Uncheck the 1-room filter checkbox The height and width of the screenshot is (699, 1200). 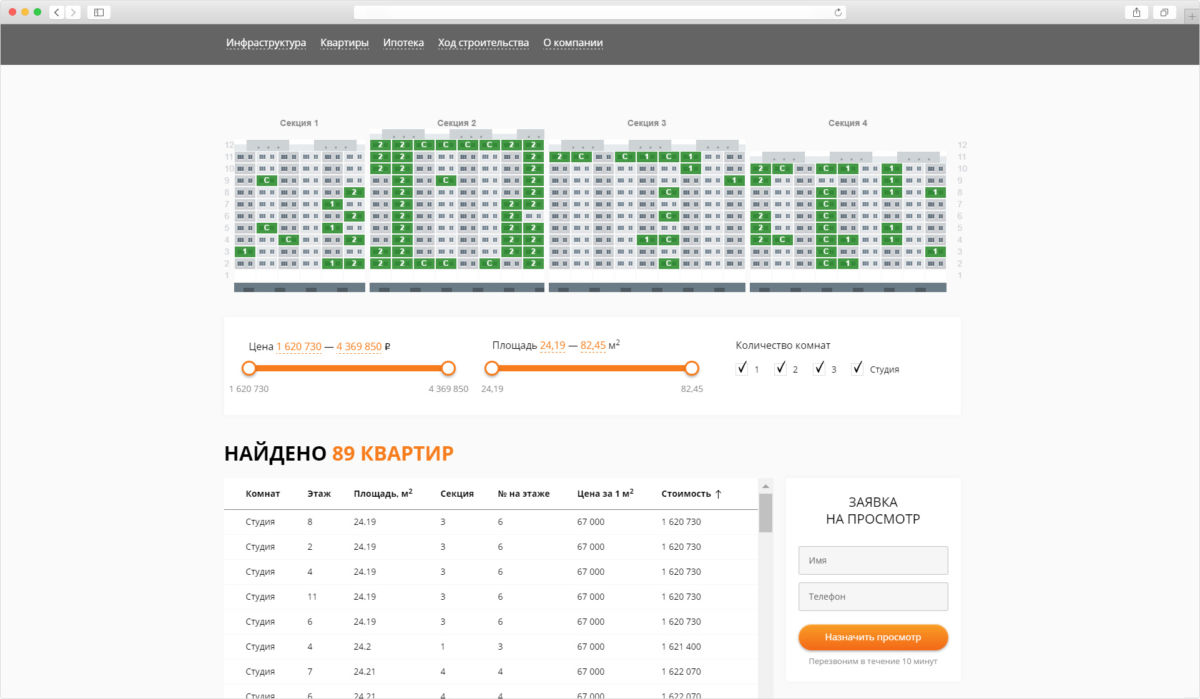pyautogui.click(x=741, y=368)
